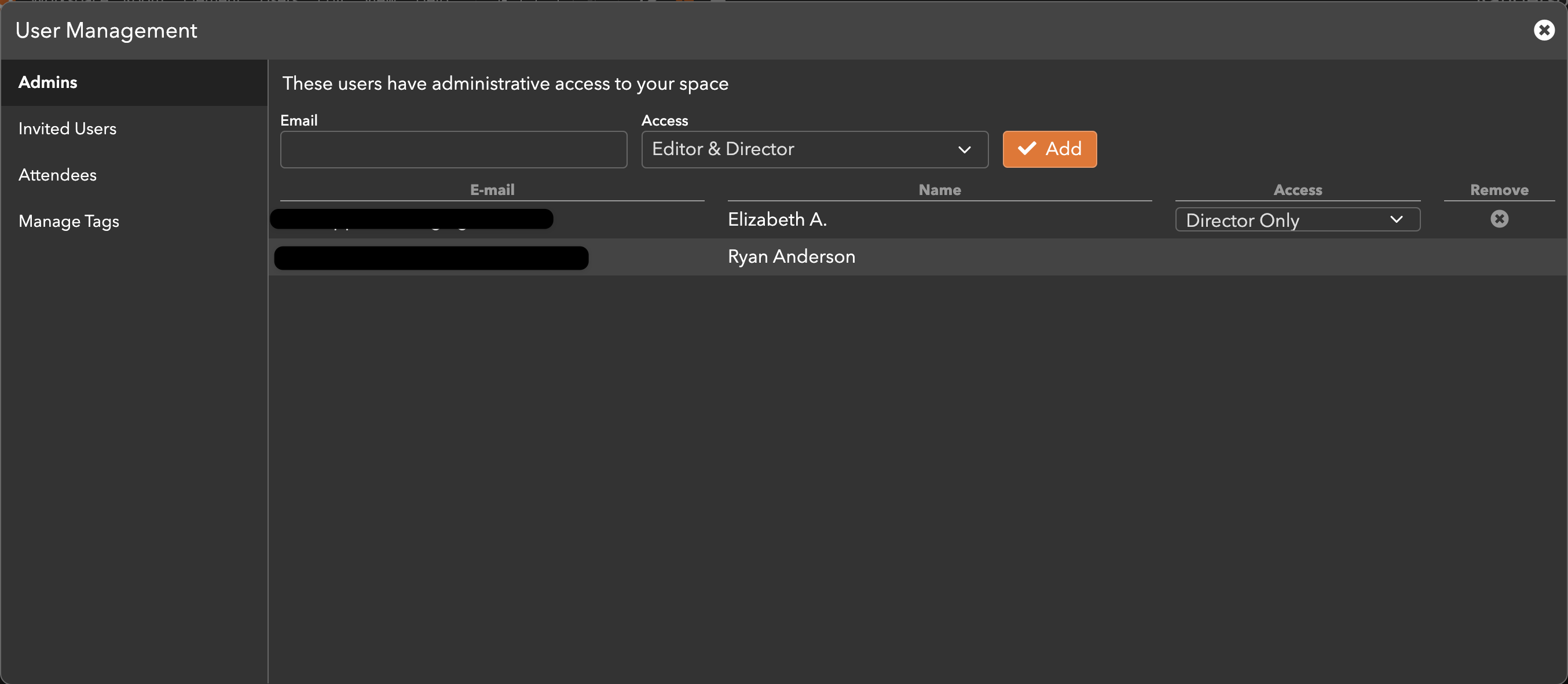The height and width of the screenshot is (684, 1568).
Task: Open the Admins section
Action: (47, 82)
